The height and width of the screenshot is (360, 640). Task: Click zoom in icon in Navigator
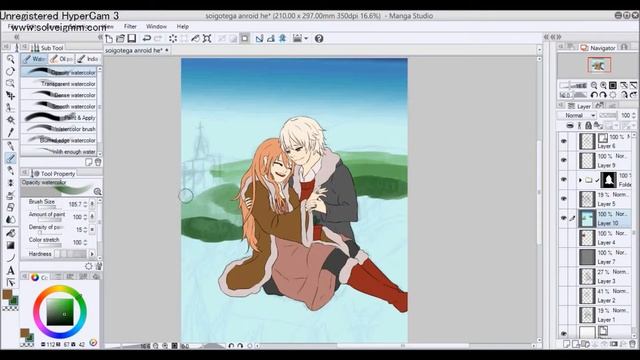(x=603, y=85)
